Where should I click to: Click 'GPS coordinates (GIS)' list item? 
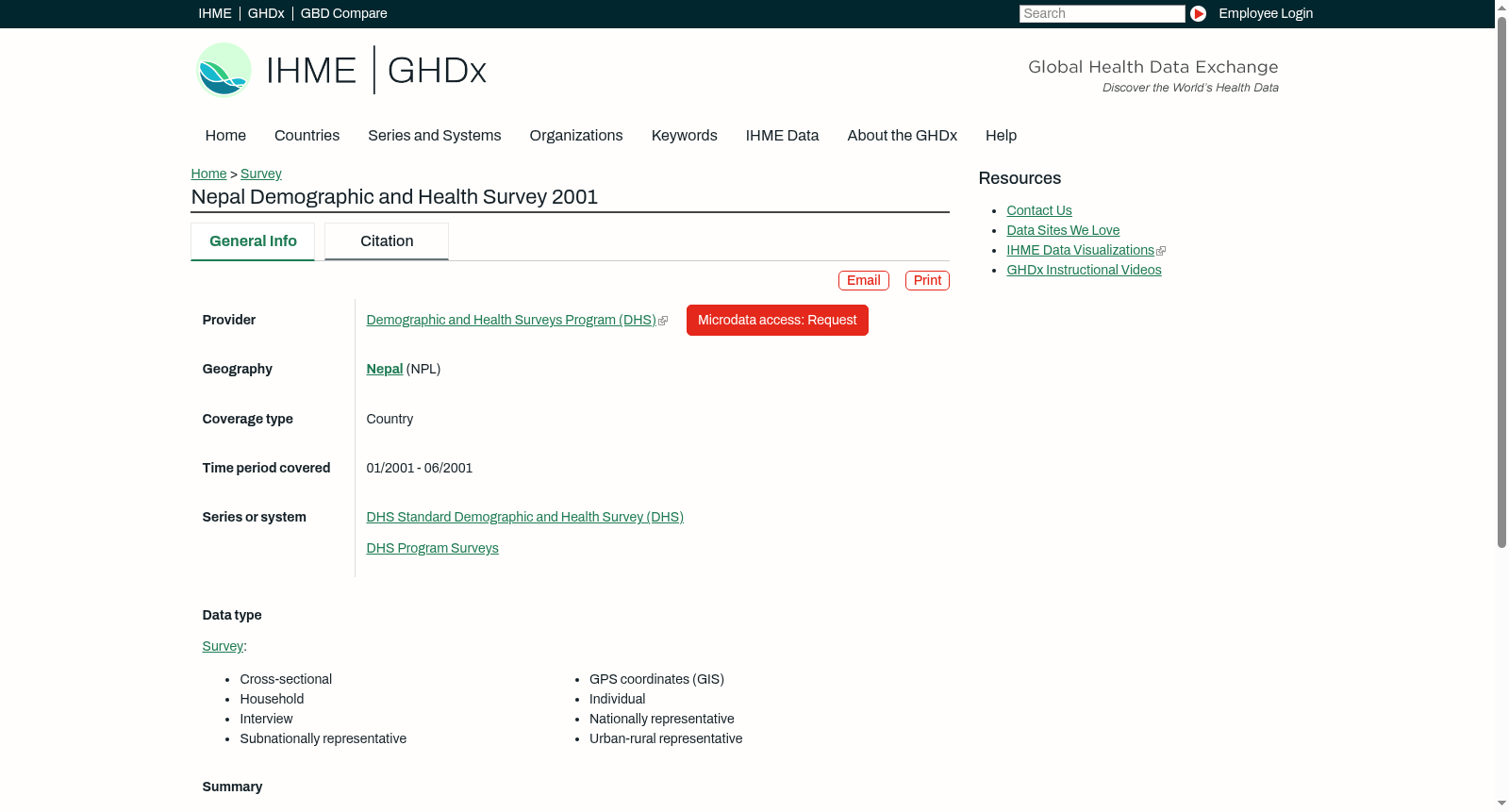(x=656, y=679)
